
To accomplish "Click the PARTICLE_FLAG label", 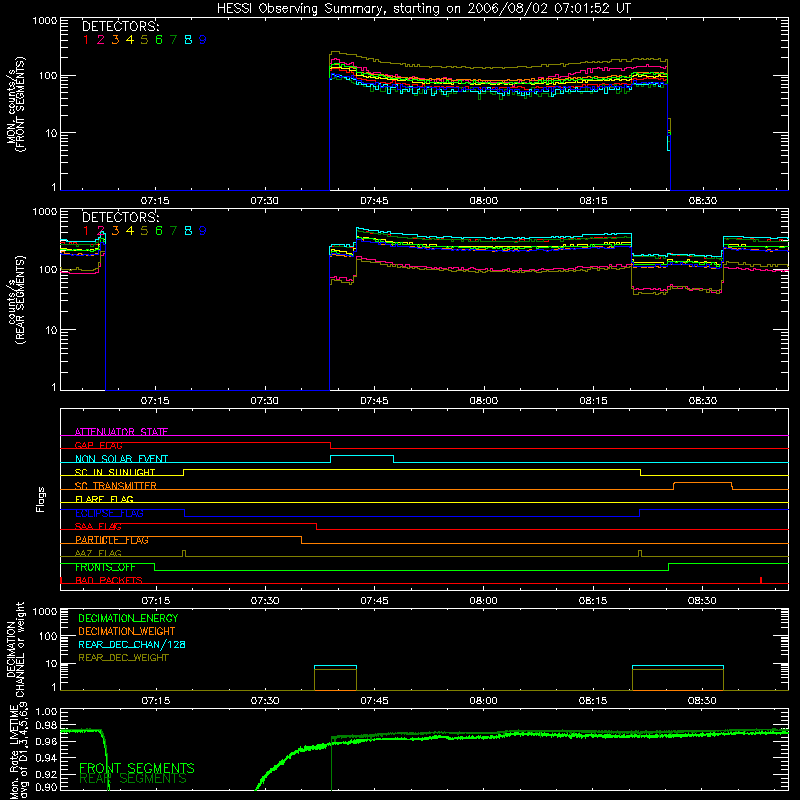I will 112,540.
